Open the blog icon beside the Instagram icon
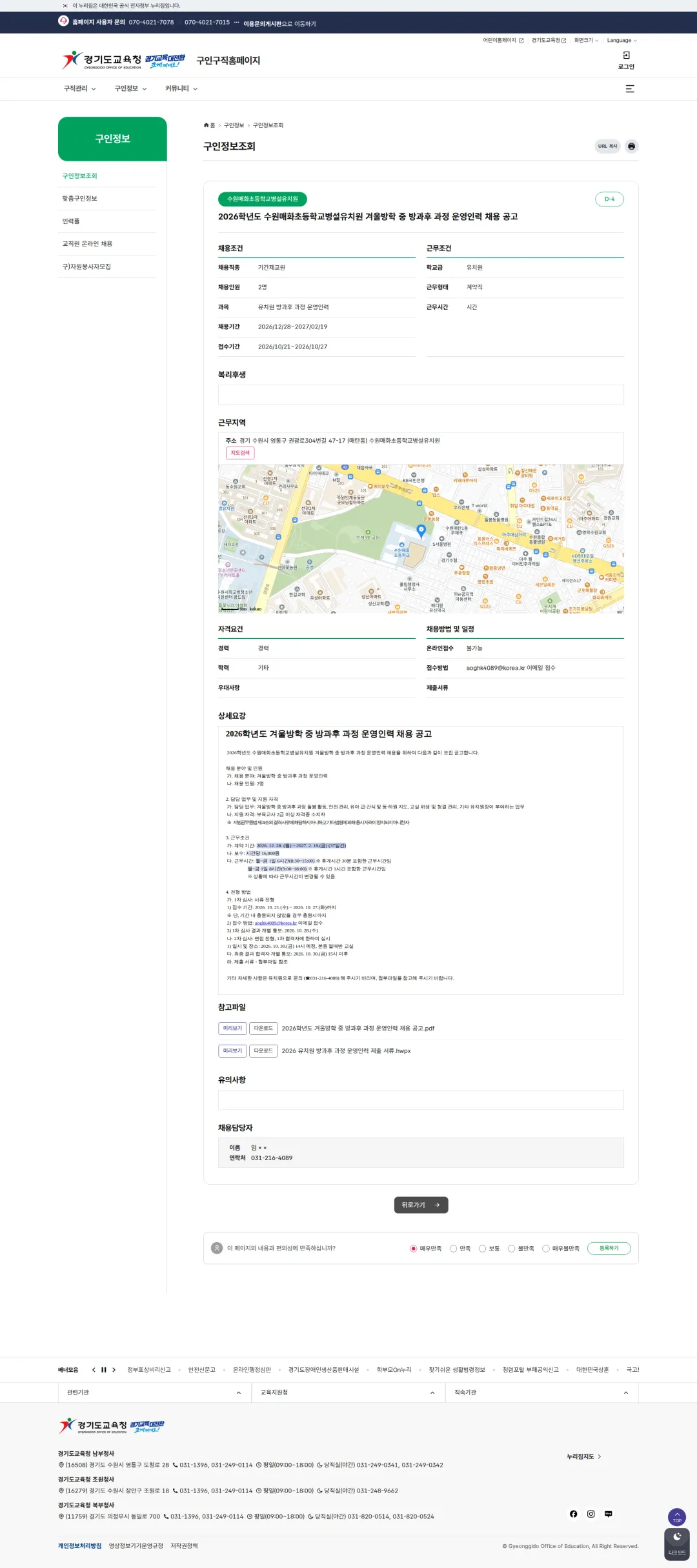Screen dimensions: 697x1568 pyautogui.click(x=608, y=1514)
